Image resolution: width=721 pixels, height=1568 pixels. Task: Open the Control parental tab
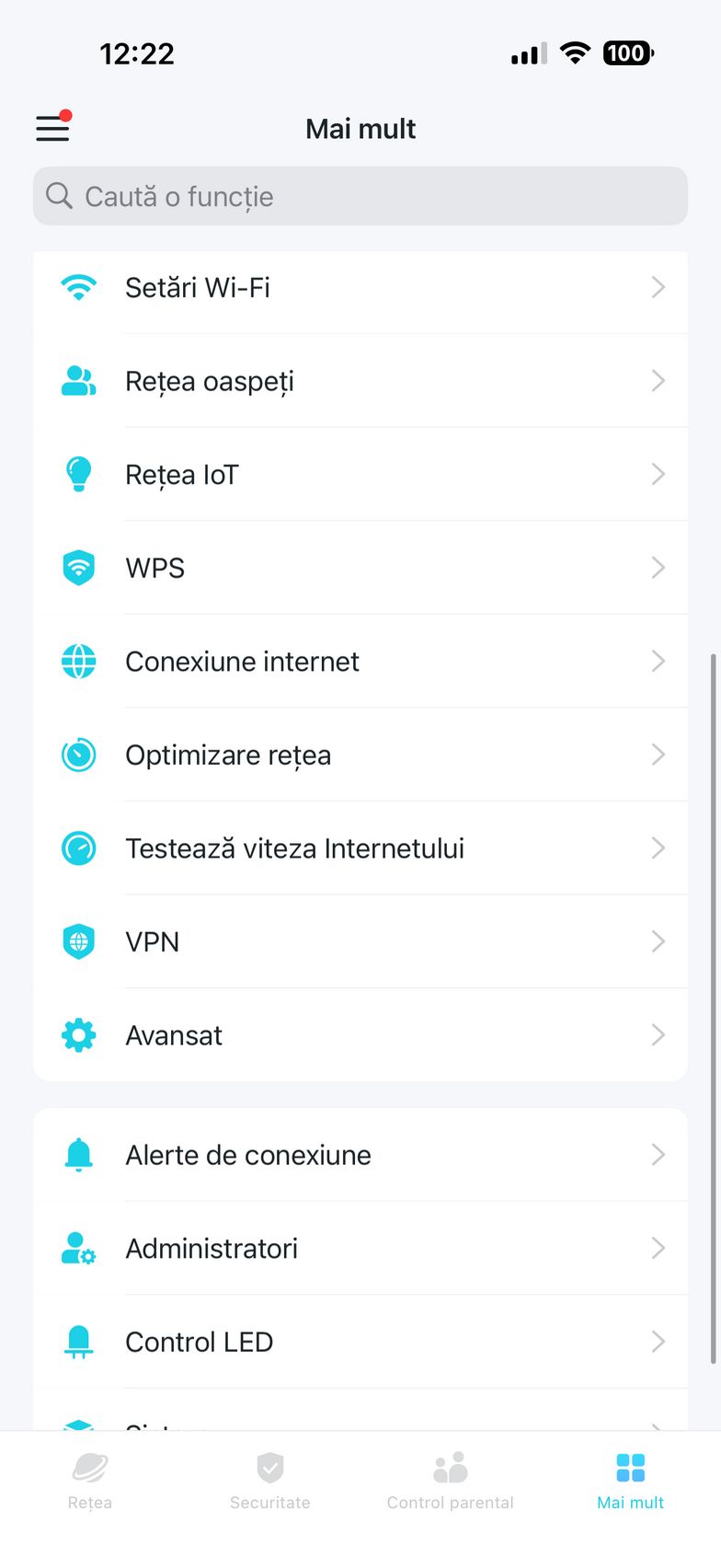coord(451,1481)
